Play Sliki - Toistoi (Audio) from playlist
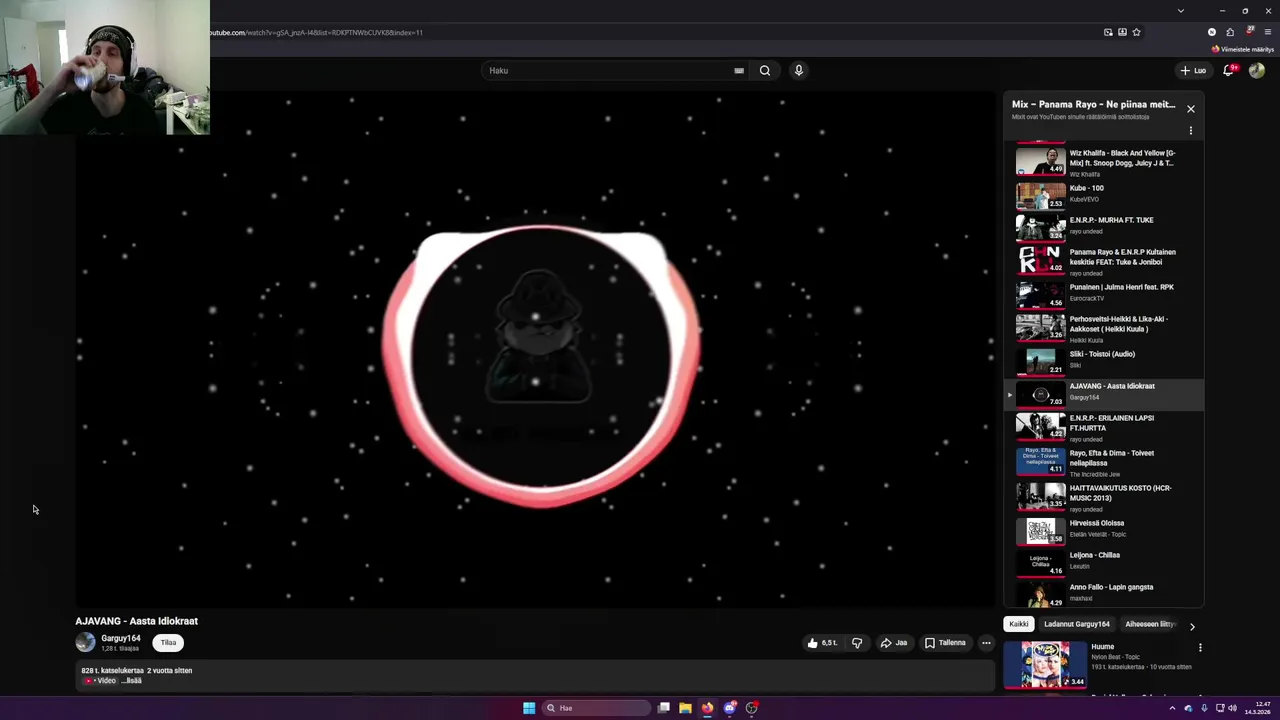This screenshot has width=1280, height=720. (x=1104, y=361)
